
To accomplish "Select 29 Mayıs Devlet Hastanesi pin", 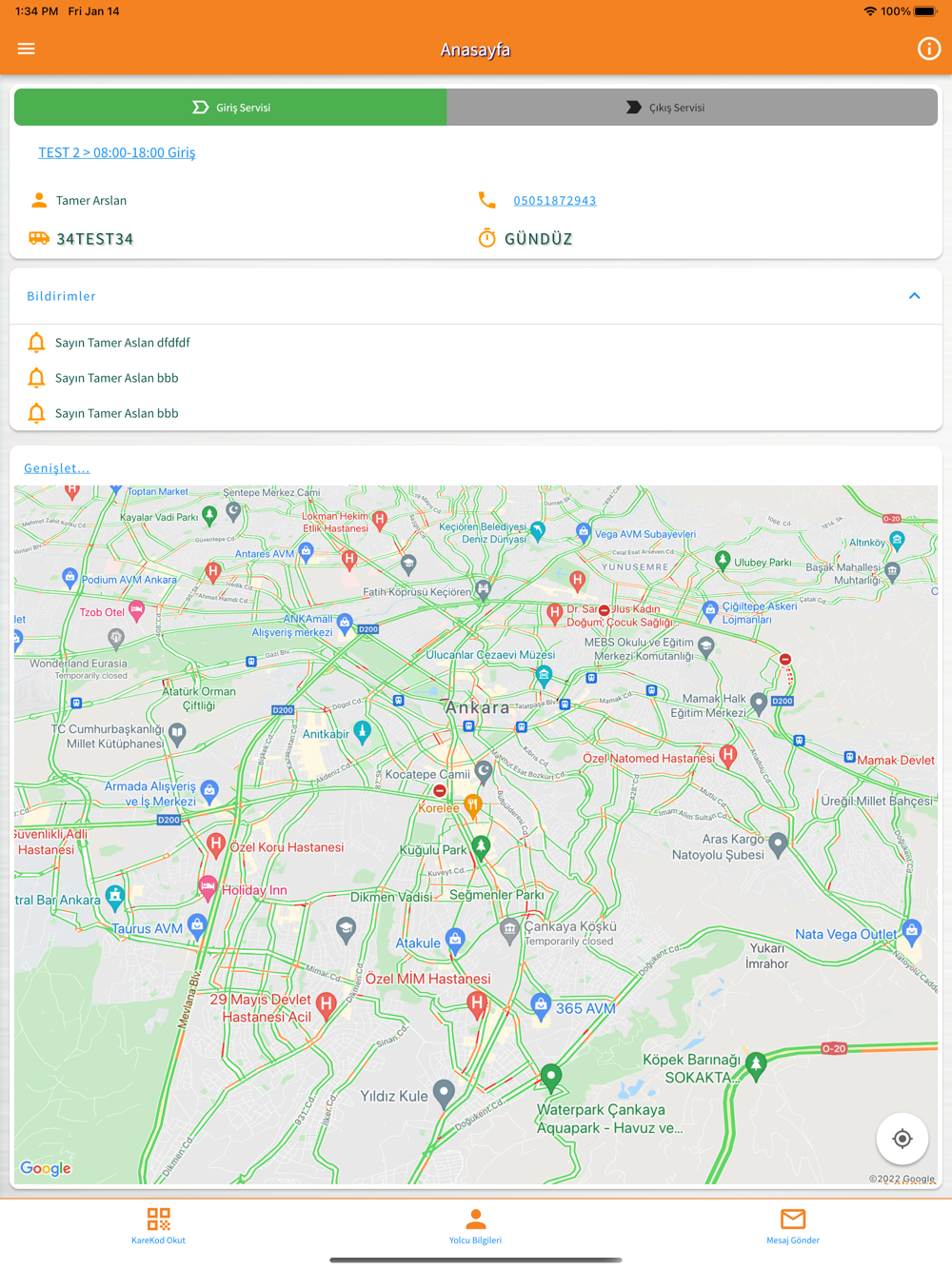I will [x=327, y=1003].
